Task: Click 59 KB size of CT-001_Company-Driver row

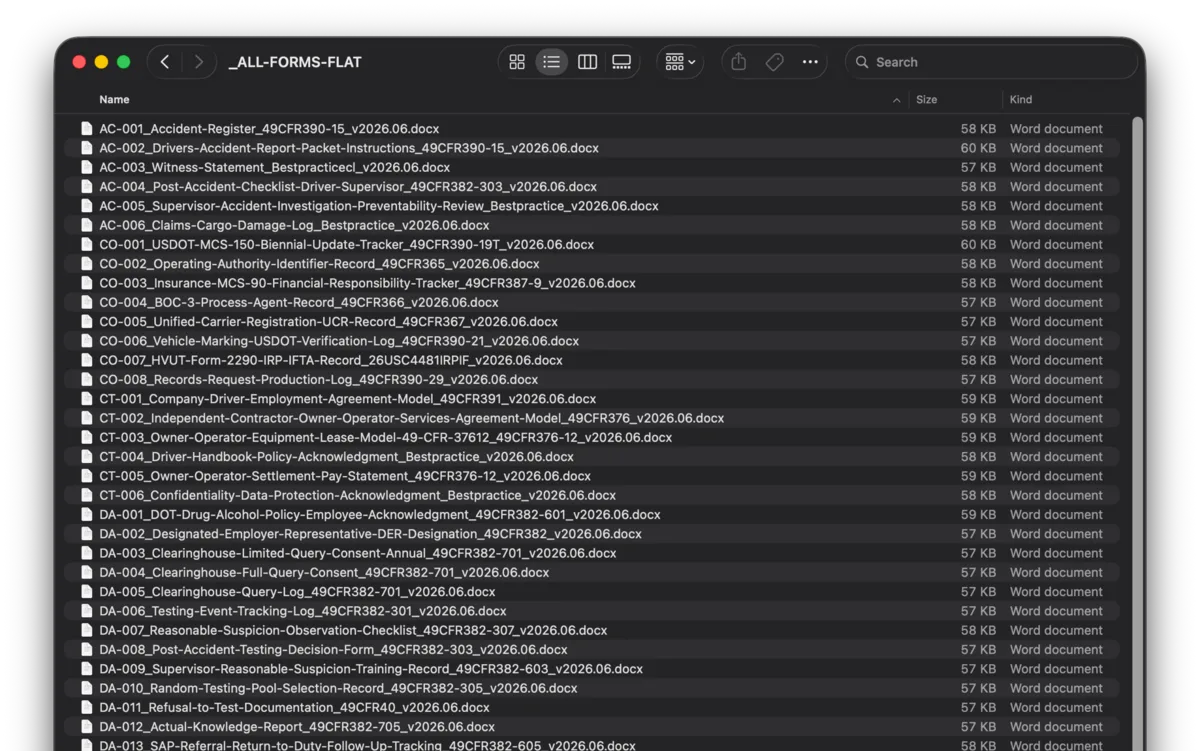Action: [978, 399]
